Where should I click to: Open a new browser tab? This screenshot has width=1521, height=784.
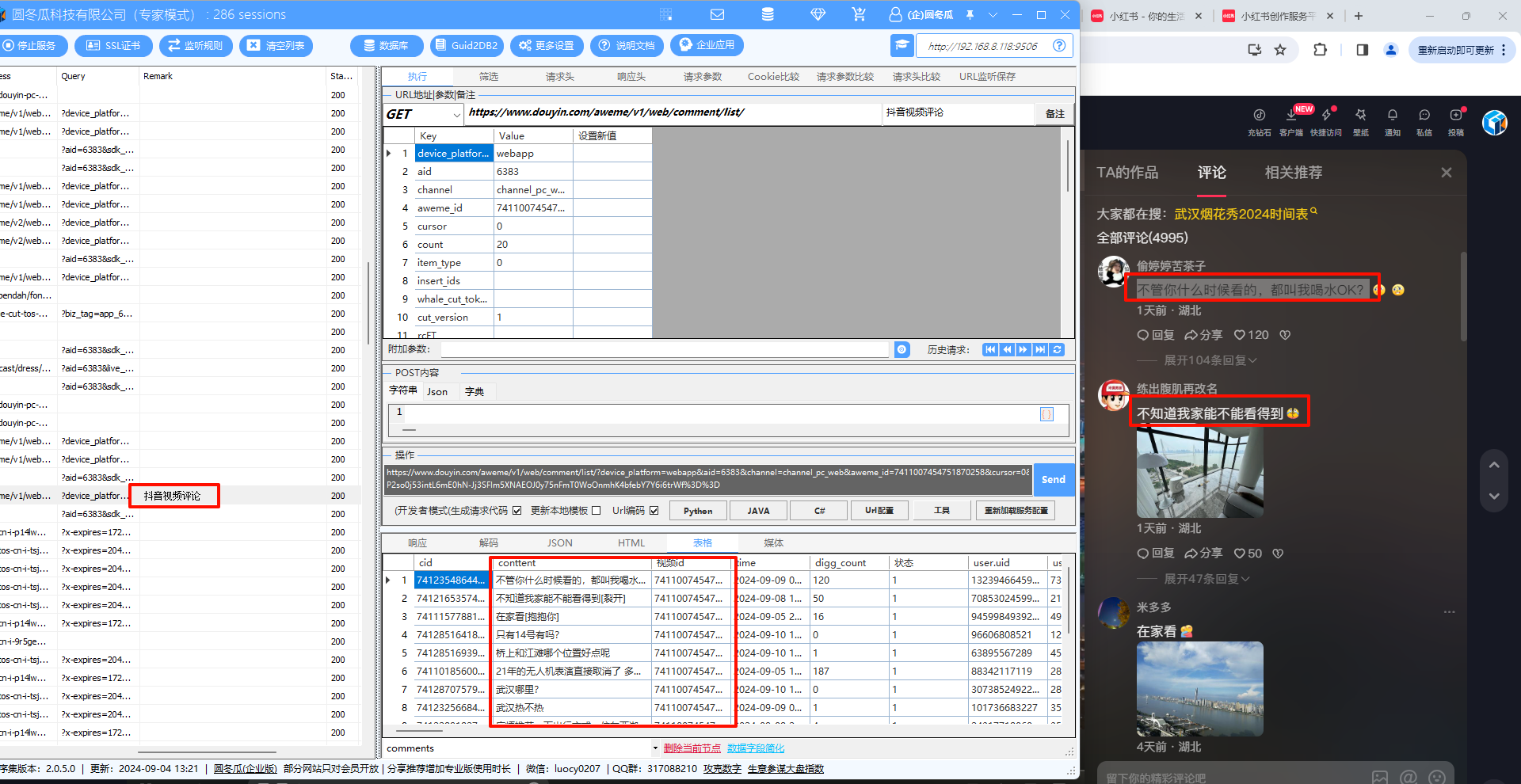(1359, 16)
